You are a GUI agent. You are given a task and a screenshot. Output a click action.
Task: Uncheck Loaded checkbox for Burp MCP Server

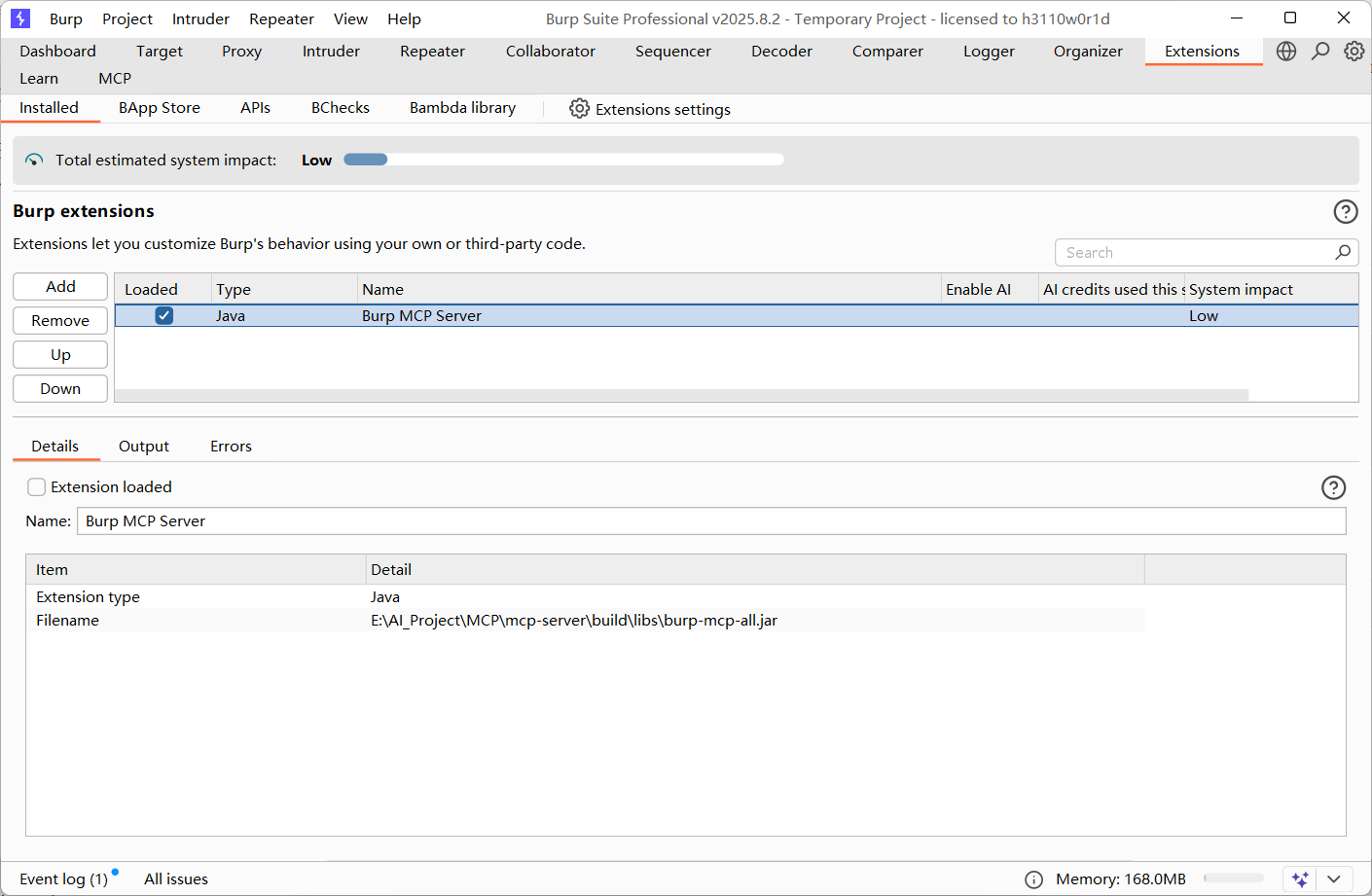coord(164,315)
